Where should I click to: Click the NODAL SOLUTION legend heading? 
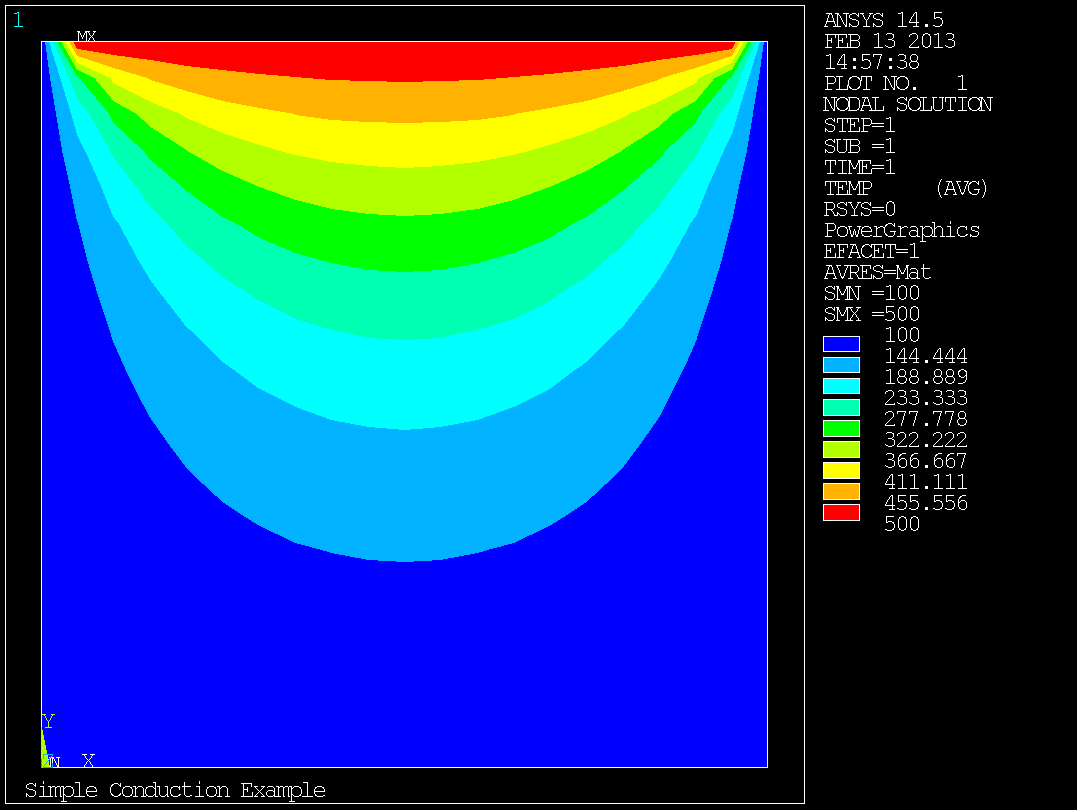907,104
